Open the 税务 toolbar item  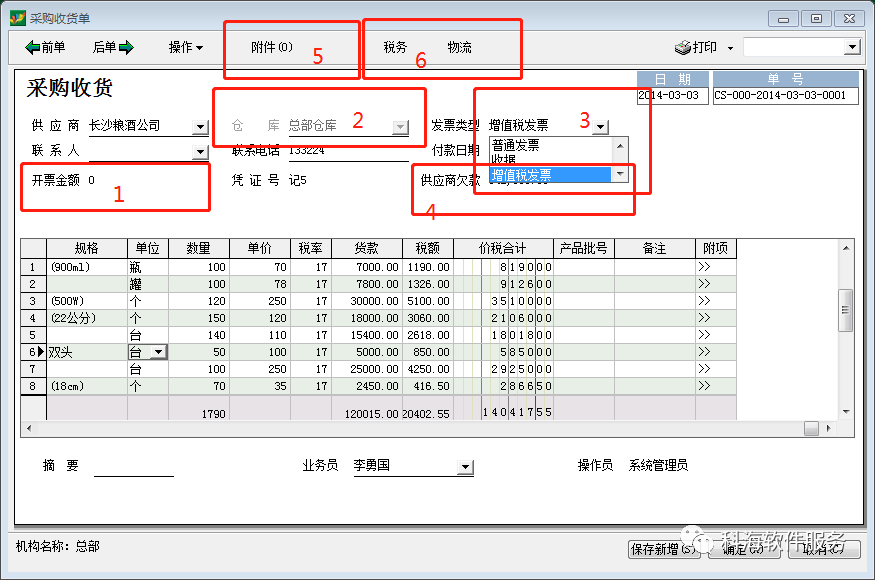click(x=395, y=47)
